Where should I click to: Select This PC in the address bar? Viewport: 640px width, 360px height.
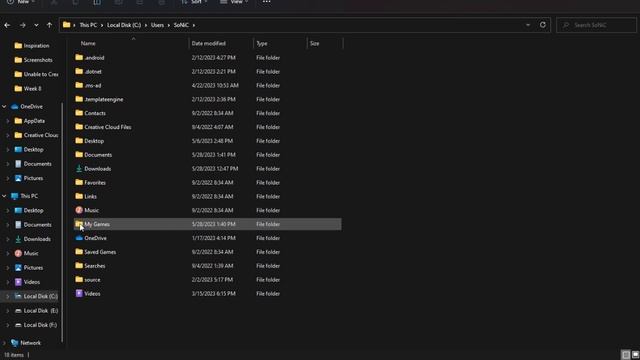pyautogui.click(x=88, y=25)
